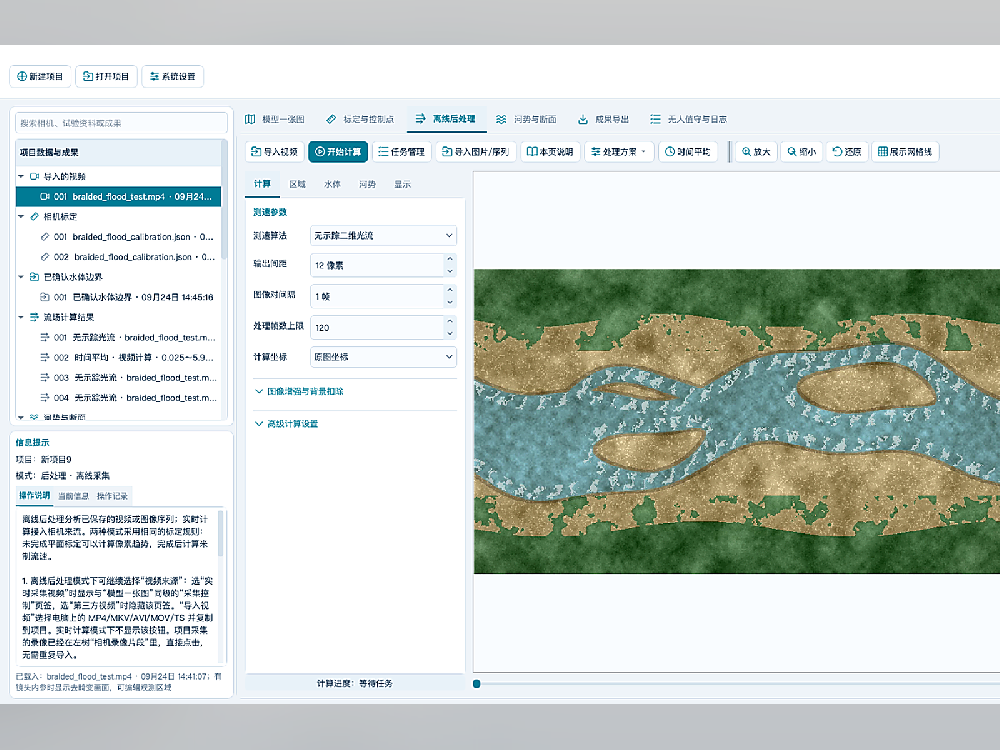Click the 新建项目 button

click(40, 77)
